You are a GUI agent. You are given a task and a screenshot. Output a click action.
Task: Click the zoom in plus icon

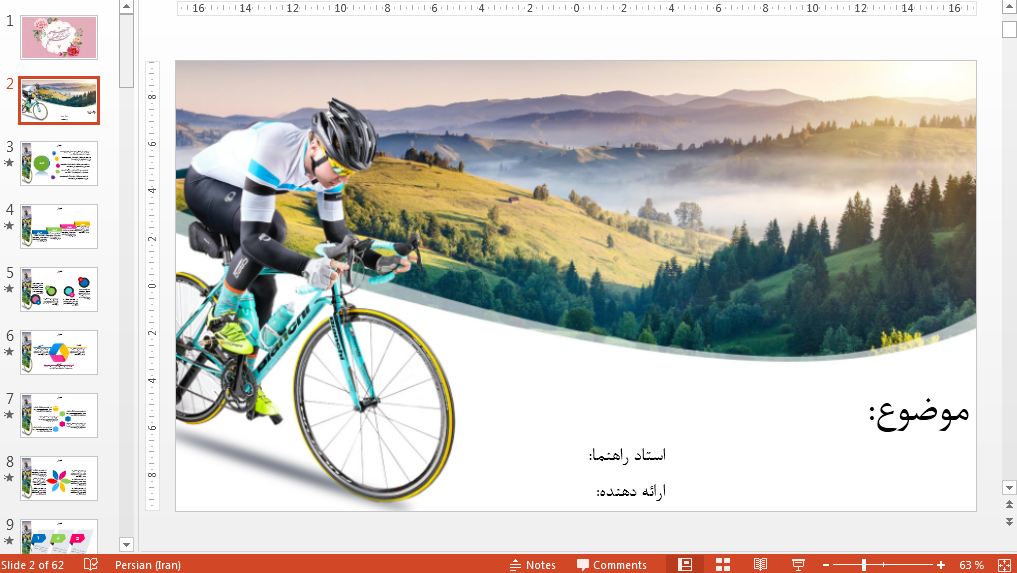[941, 565]
